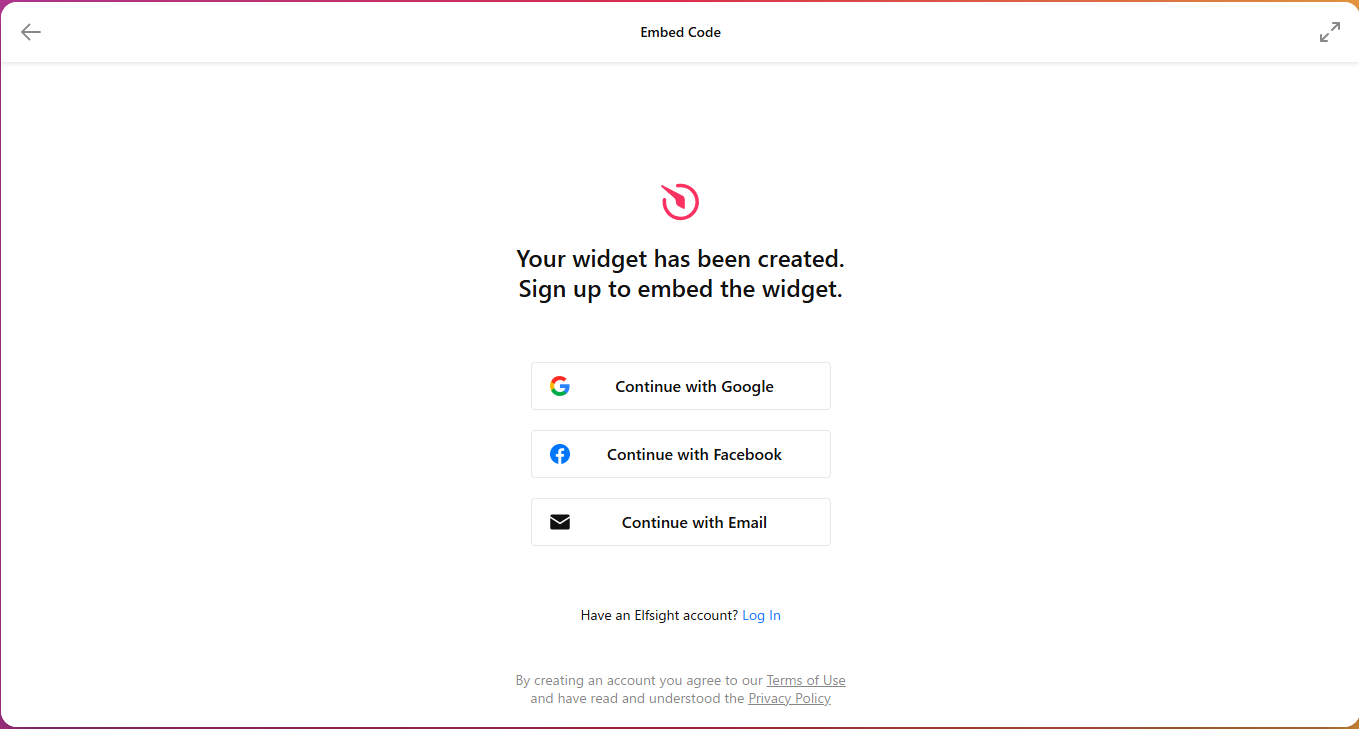Image resolution: width=1359 pixels, height=729 pixels.
Task: Click the 'Continue with Email' label text
Action: [x=695, y=522]
